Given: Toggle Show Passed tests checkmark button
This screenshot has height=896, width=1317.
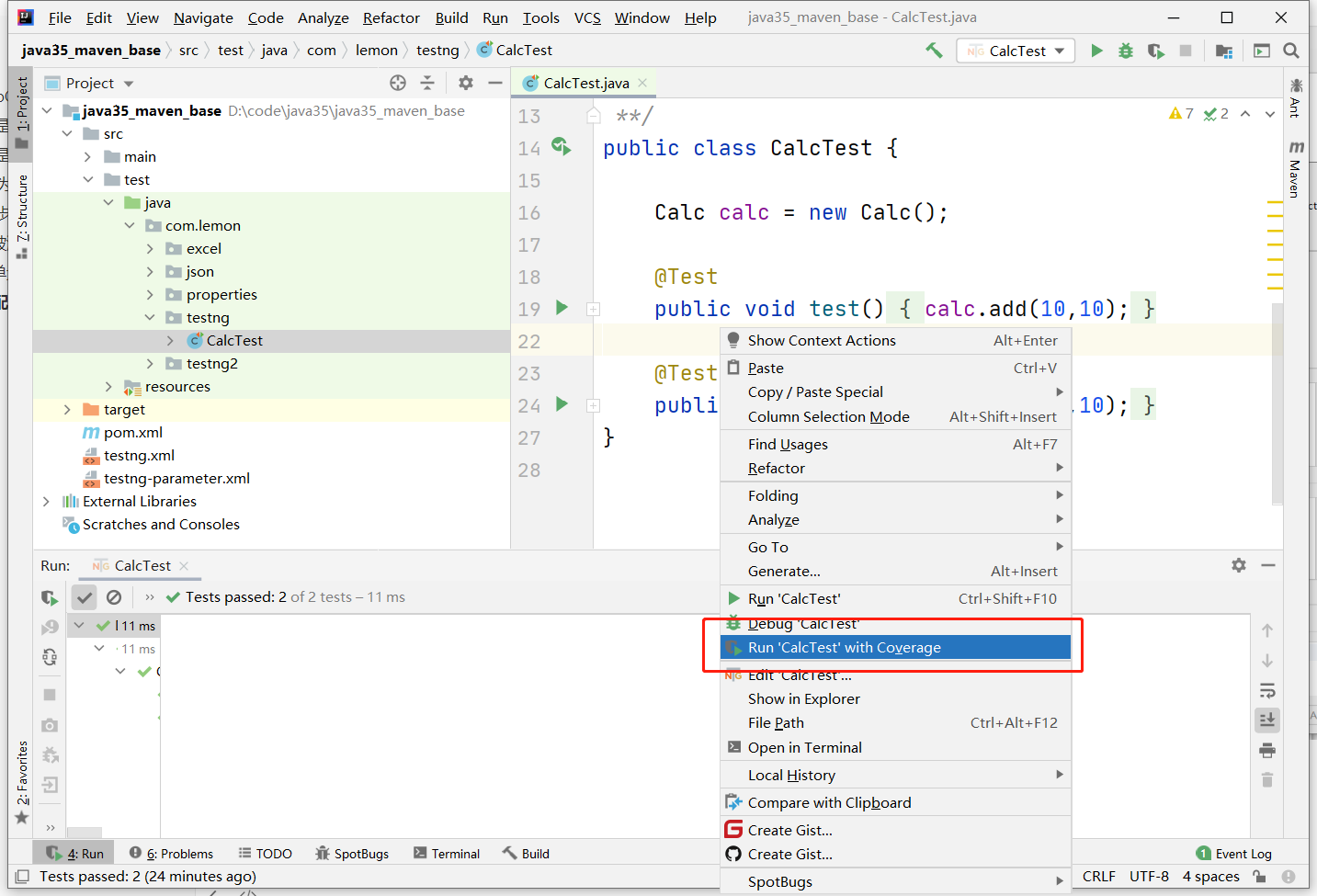Looking at the screenshot, I should [x=85, y=597].
